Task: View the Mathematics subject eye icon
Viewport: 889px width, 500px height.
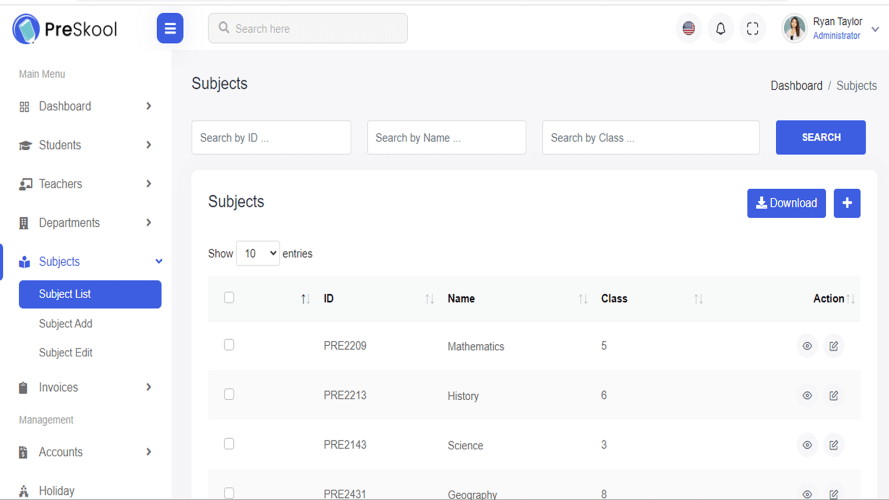Action: pyautogui.click(x=807, y=346)
